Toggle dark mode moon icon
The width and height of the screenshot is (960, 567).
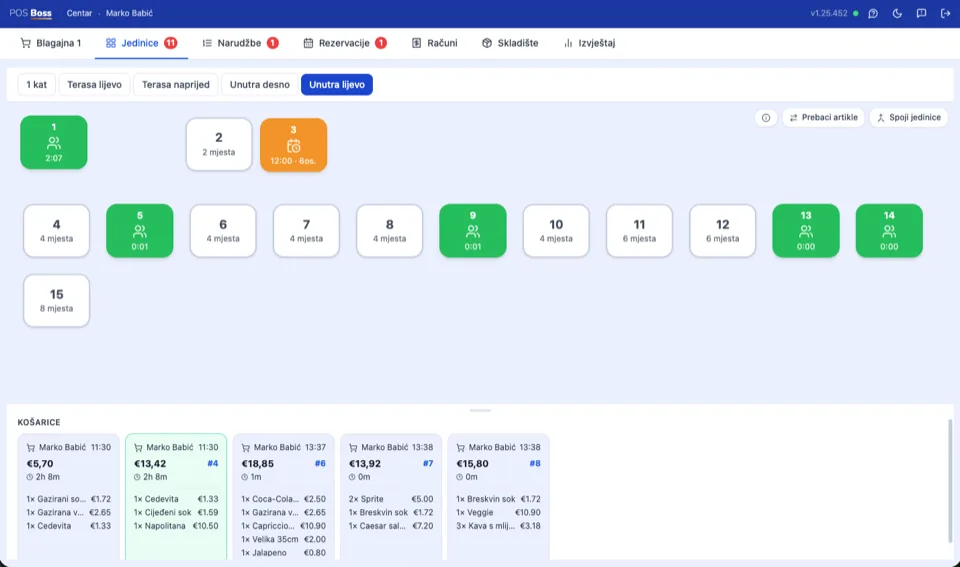point(897,13)
